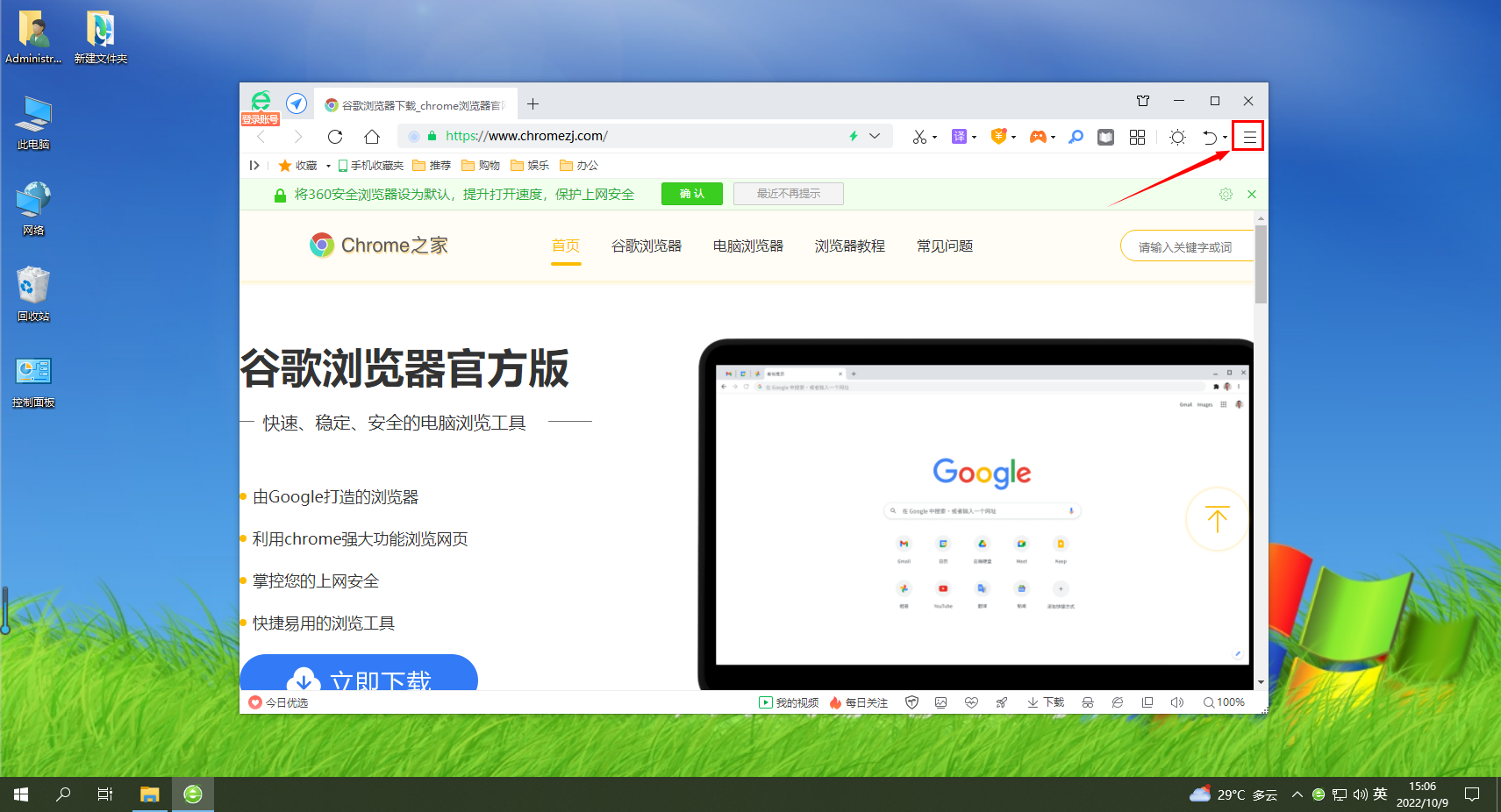The height and width of the screenshot is (812, 1501).
Task: Click the status bar heartbeat health icon
Action: [x=971, y=702]
